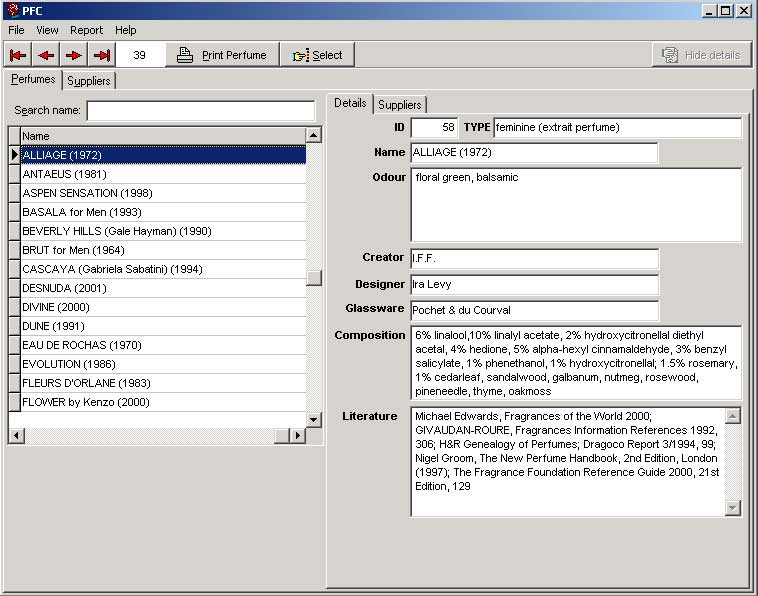Select BRUT for Men (1964) row

[163, 250]
